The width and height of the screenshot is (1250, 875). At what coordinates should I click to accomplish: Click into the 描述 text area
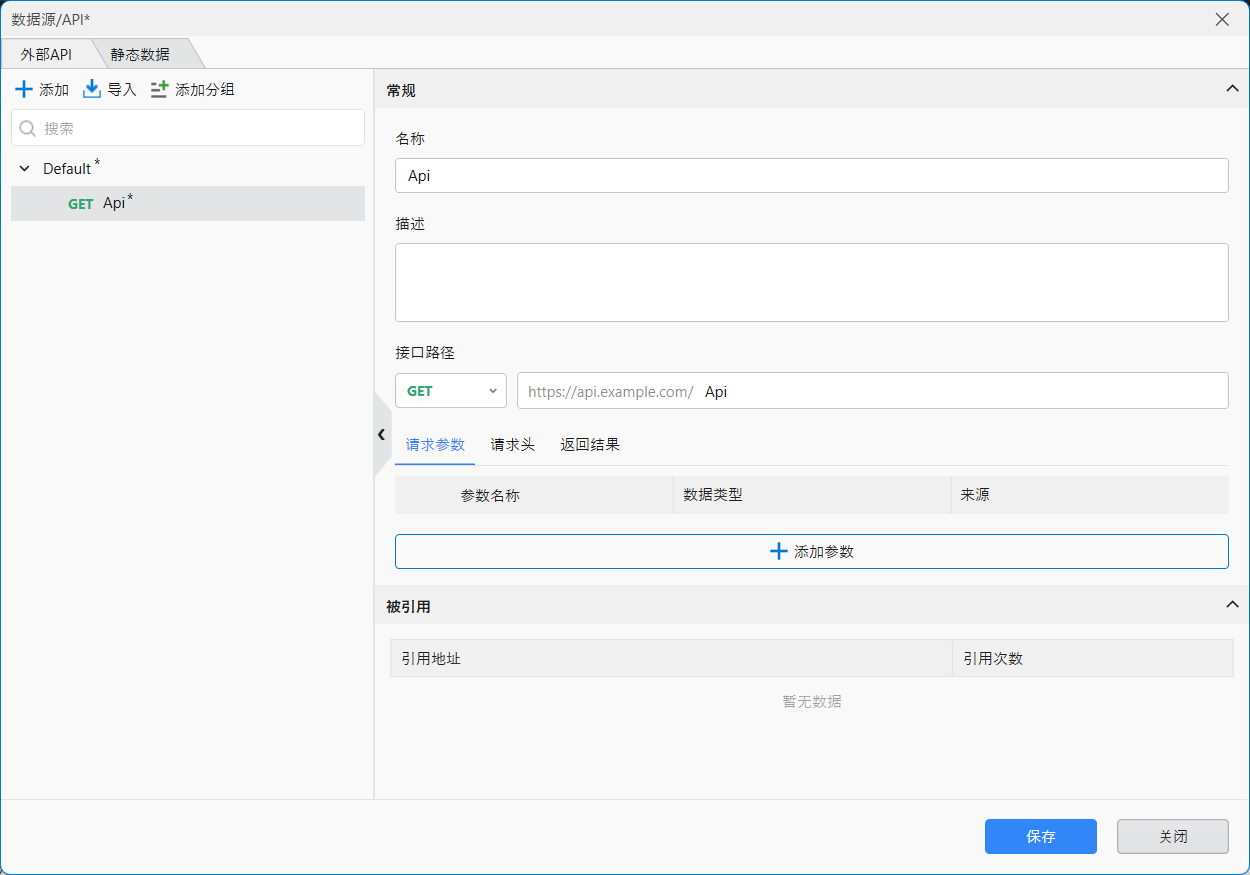pos(811,282)
